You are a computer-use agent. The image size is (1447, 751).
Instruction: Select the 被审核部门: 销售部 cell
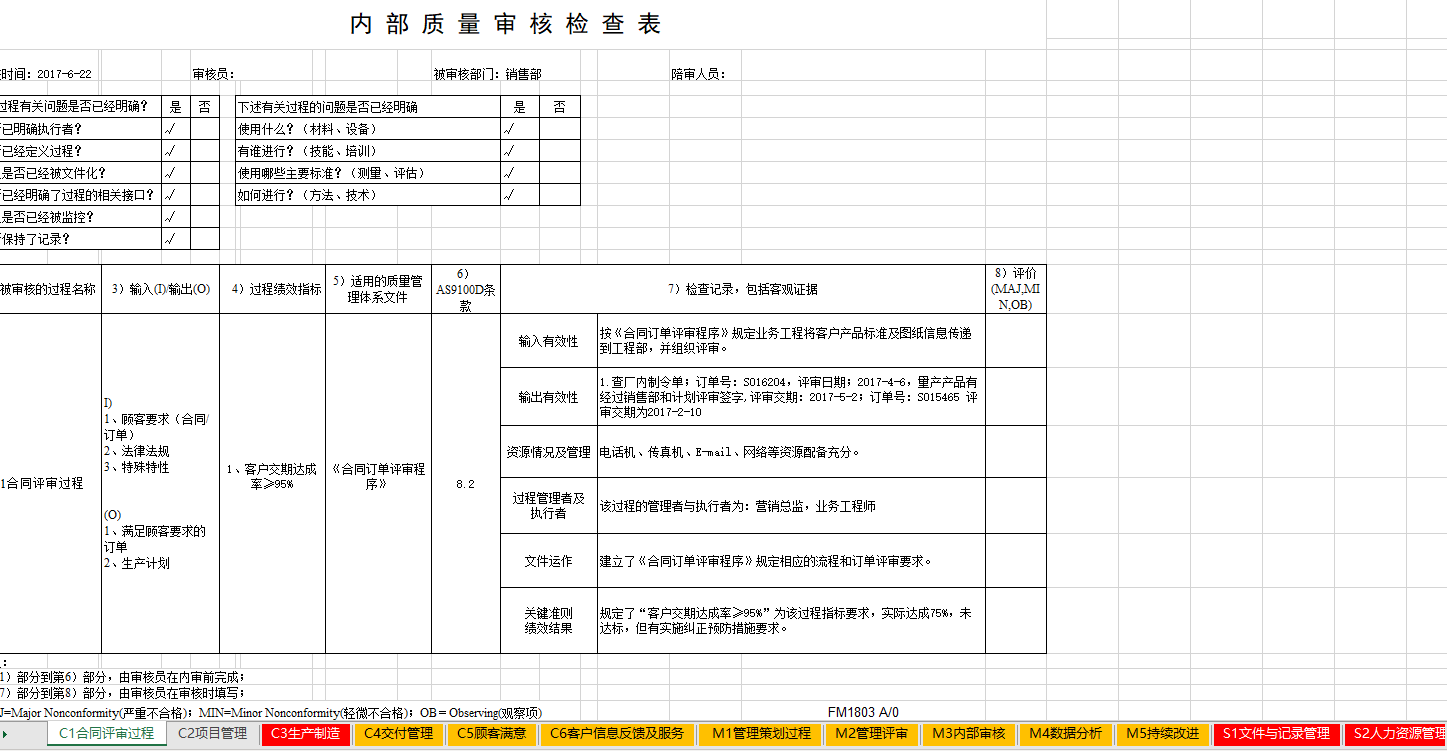point(488,74)
